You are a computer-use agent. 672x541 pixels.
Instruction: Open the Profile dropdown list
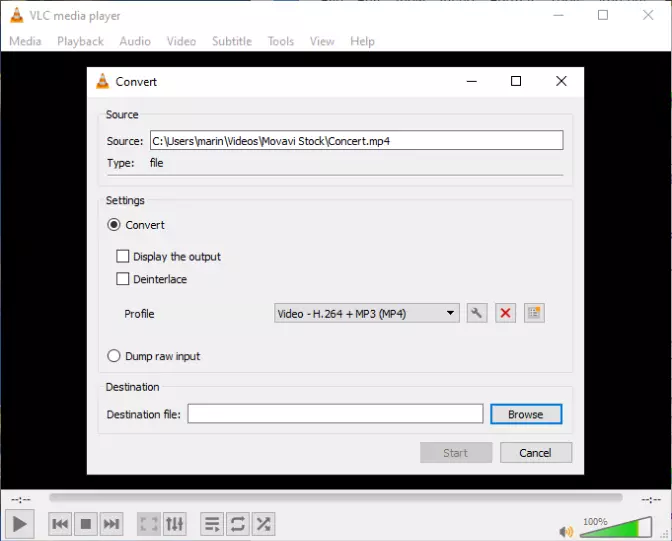[x=367, y=313]
